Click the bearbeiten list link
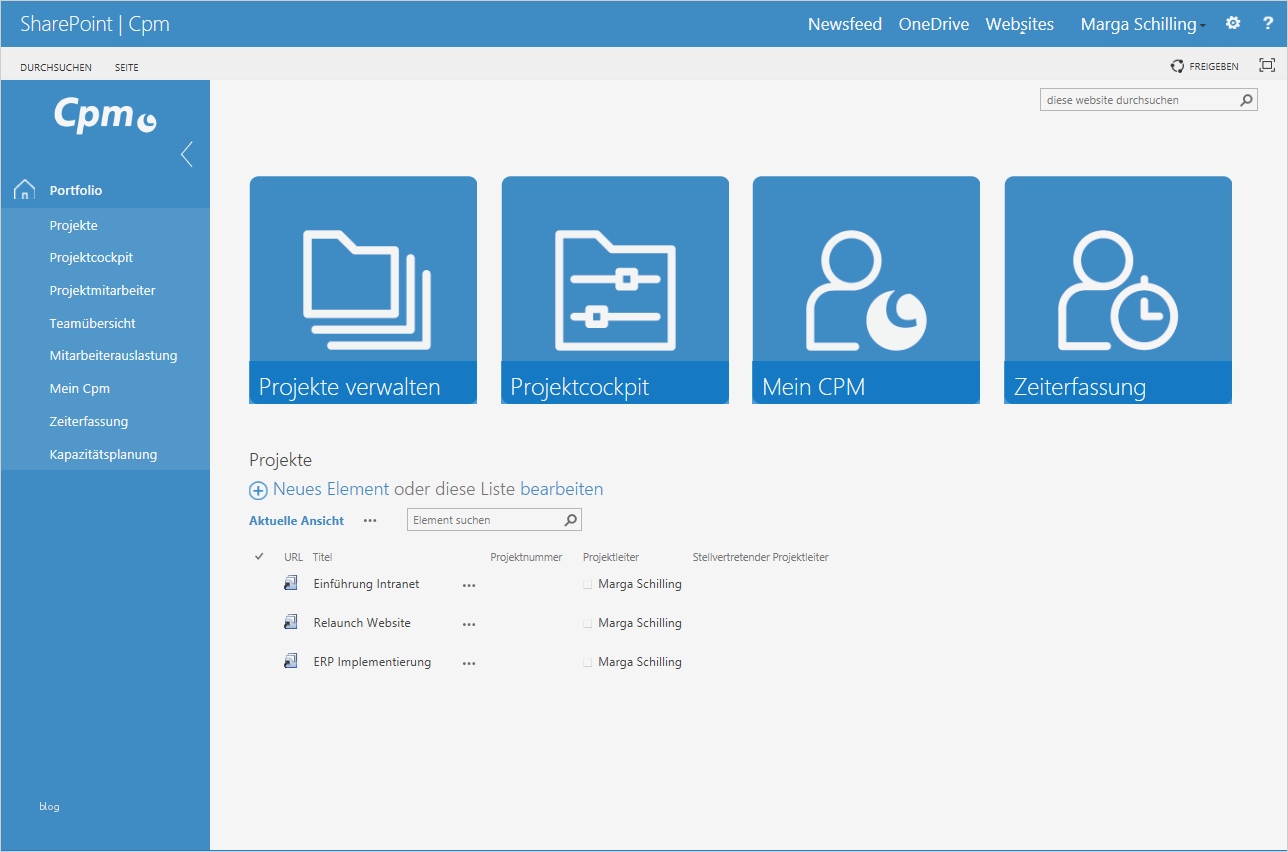 coord(561,489)
